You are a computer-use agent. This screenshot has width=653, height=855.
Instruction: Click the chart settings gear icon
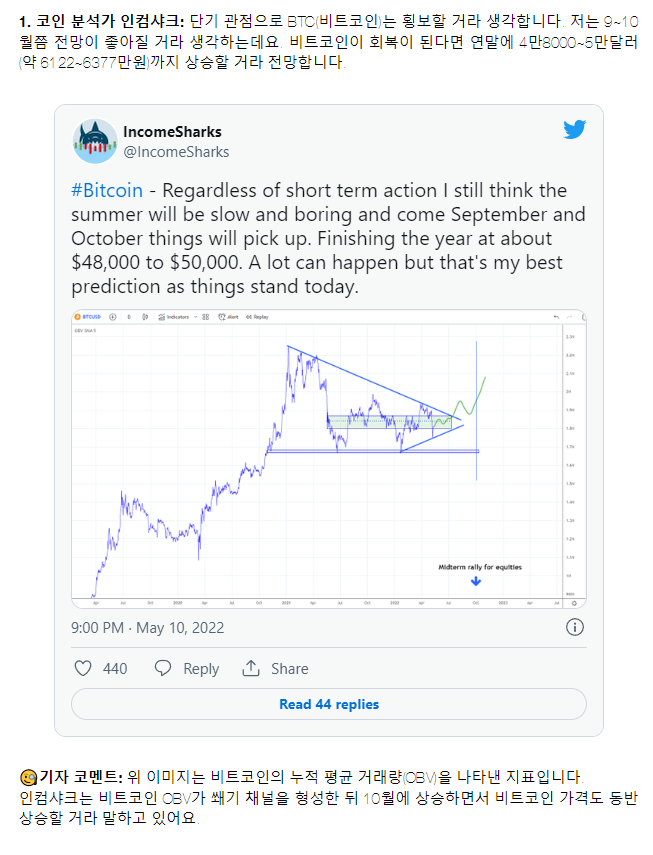click(574, 603)
